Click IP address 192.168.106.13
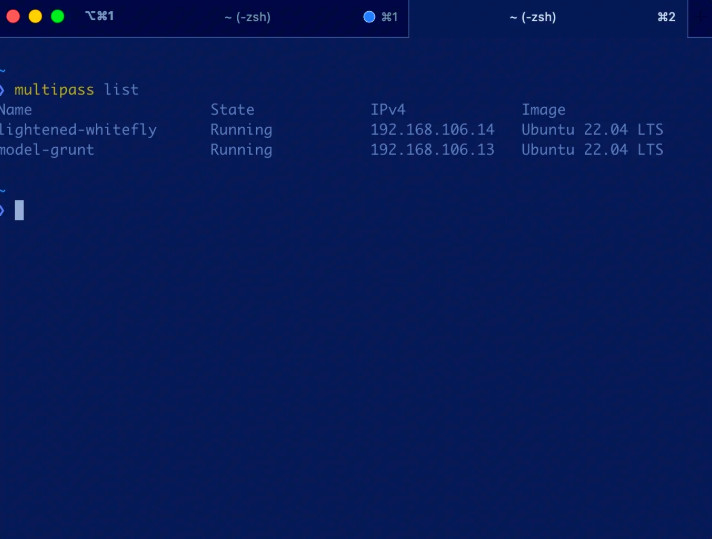Image resolution: width=712 pixels, height=539 pixels. coord(432,150)
